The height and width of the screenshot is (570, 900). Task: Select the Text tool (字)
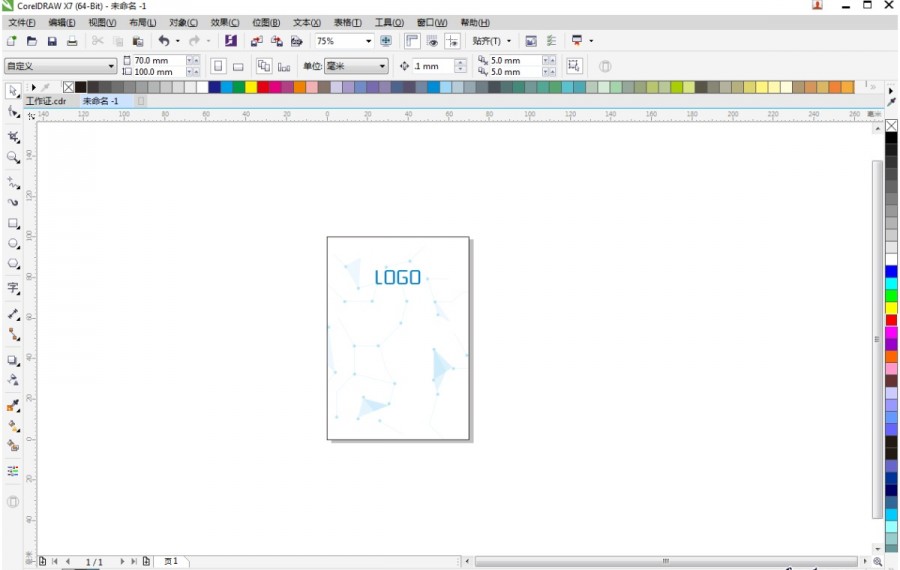(13, 288)
